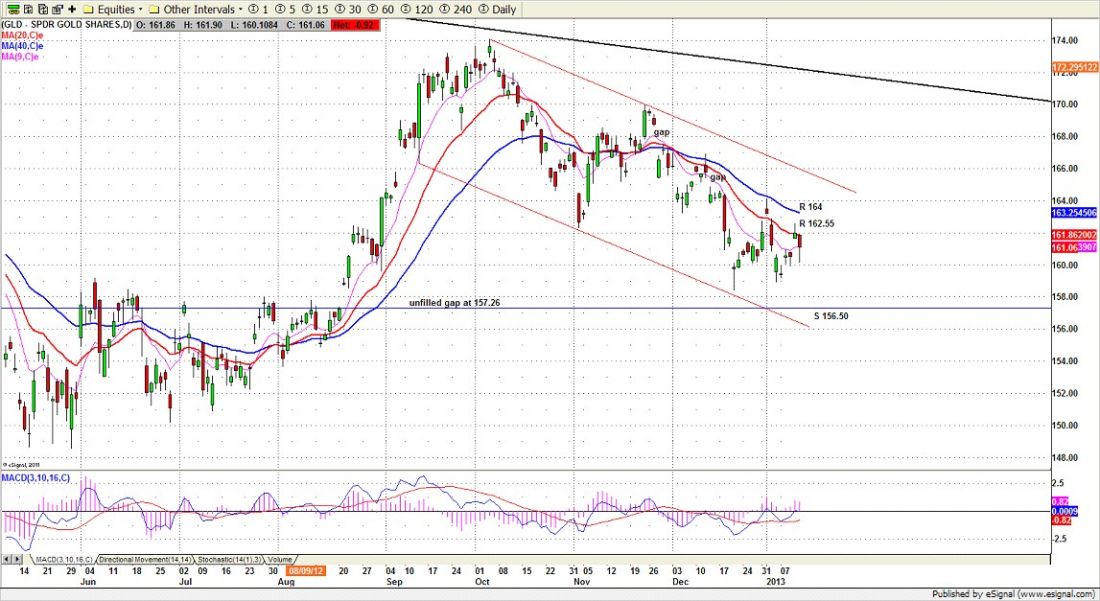Click the MA(20,C) moving average label
The image size is (1100, 601).
pyautogui.click(x=21, y=34)
